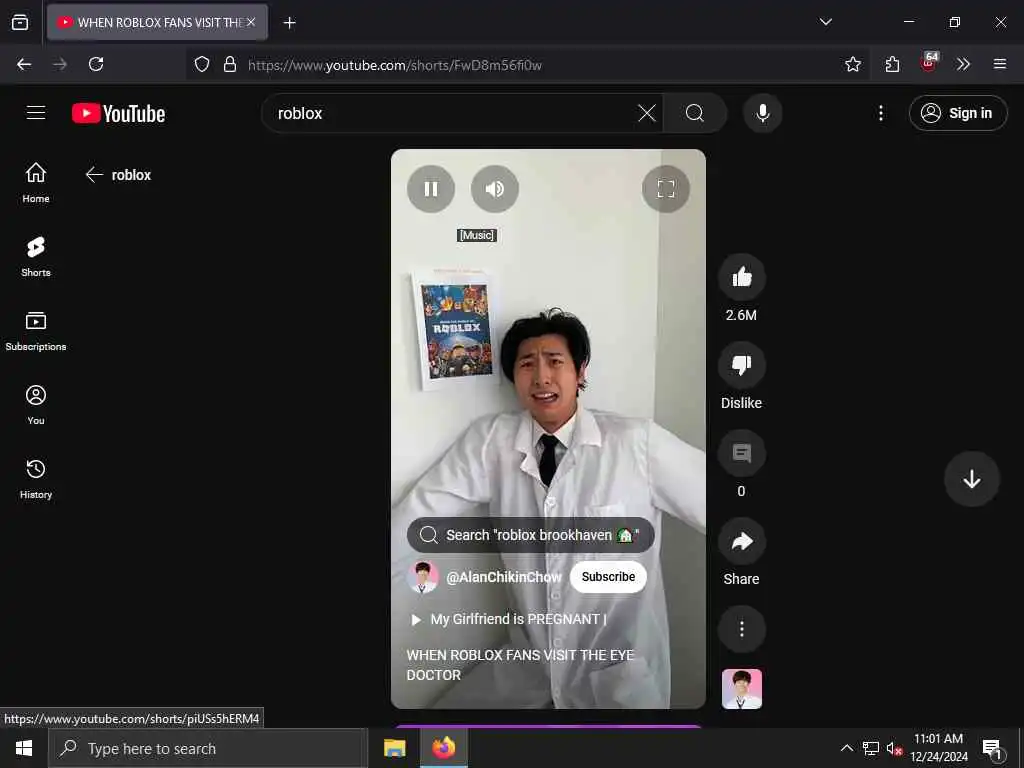Reload the current page
Image resolution: width=1024 pixels, height=768 pixels.
[x=96, y=64]
